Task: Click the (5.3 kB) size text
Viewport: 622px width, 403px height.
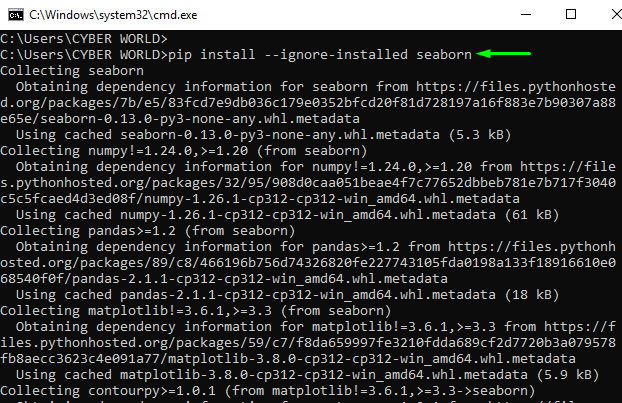Action: coord(480,135)
